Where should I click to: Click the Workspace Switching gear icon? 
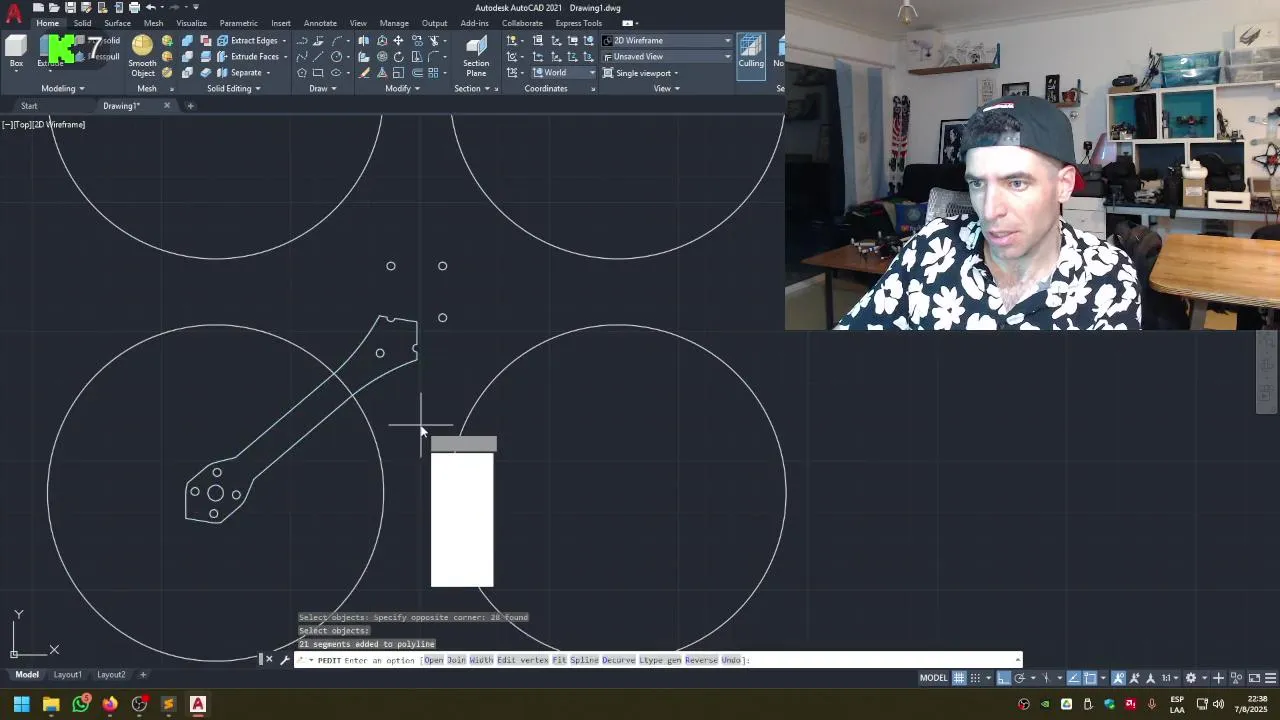tap(1191, 678)
